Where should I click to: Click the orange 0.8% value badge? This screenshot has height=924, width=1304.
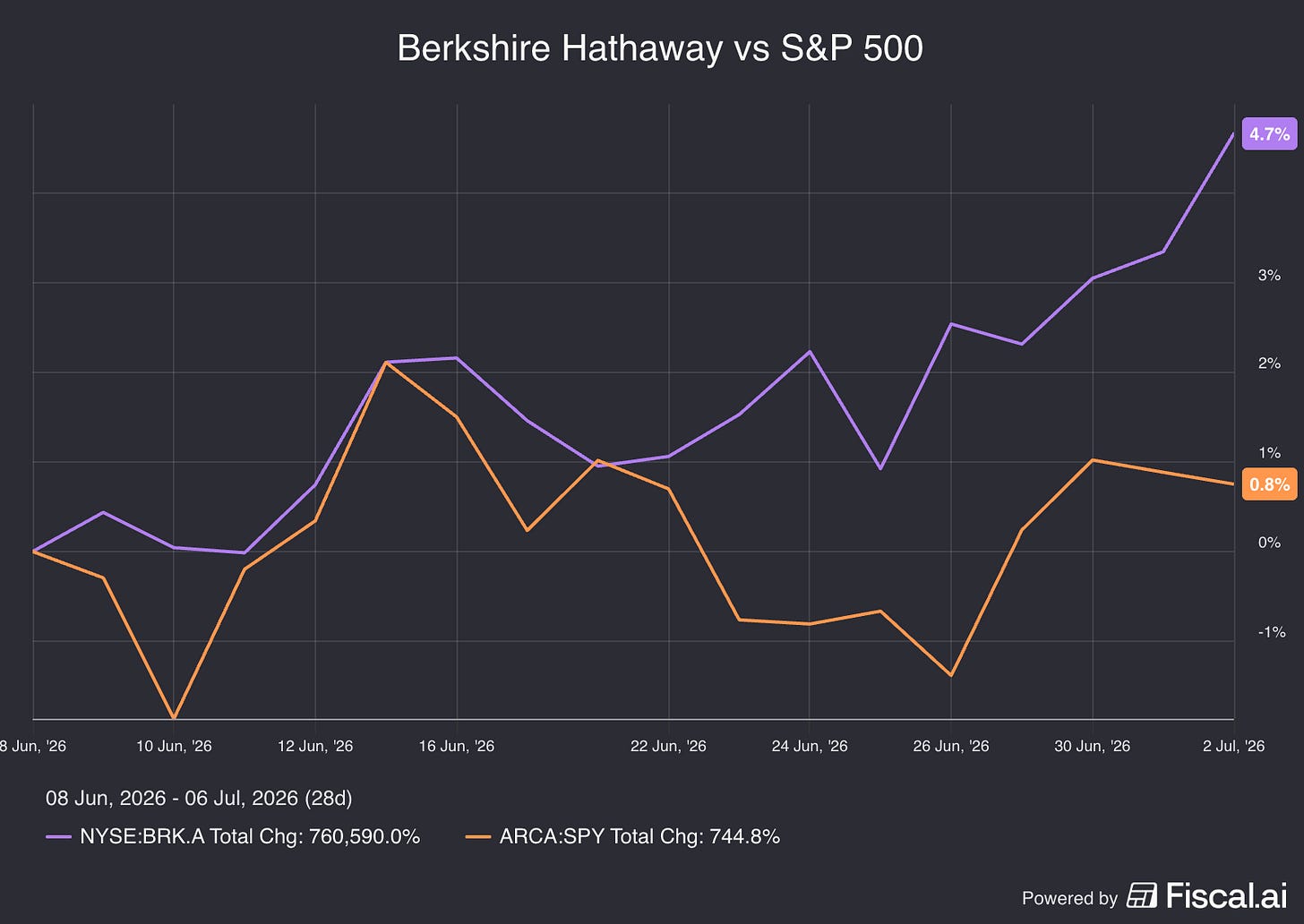[x=1269, y=484]
